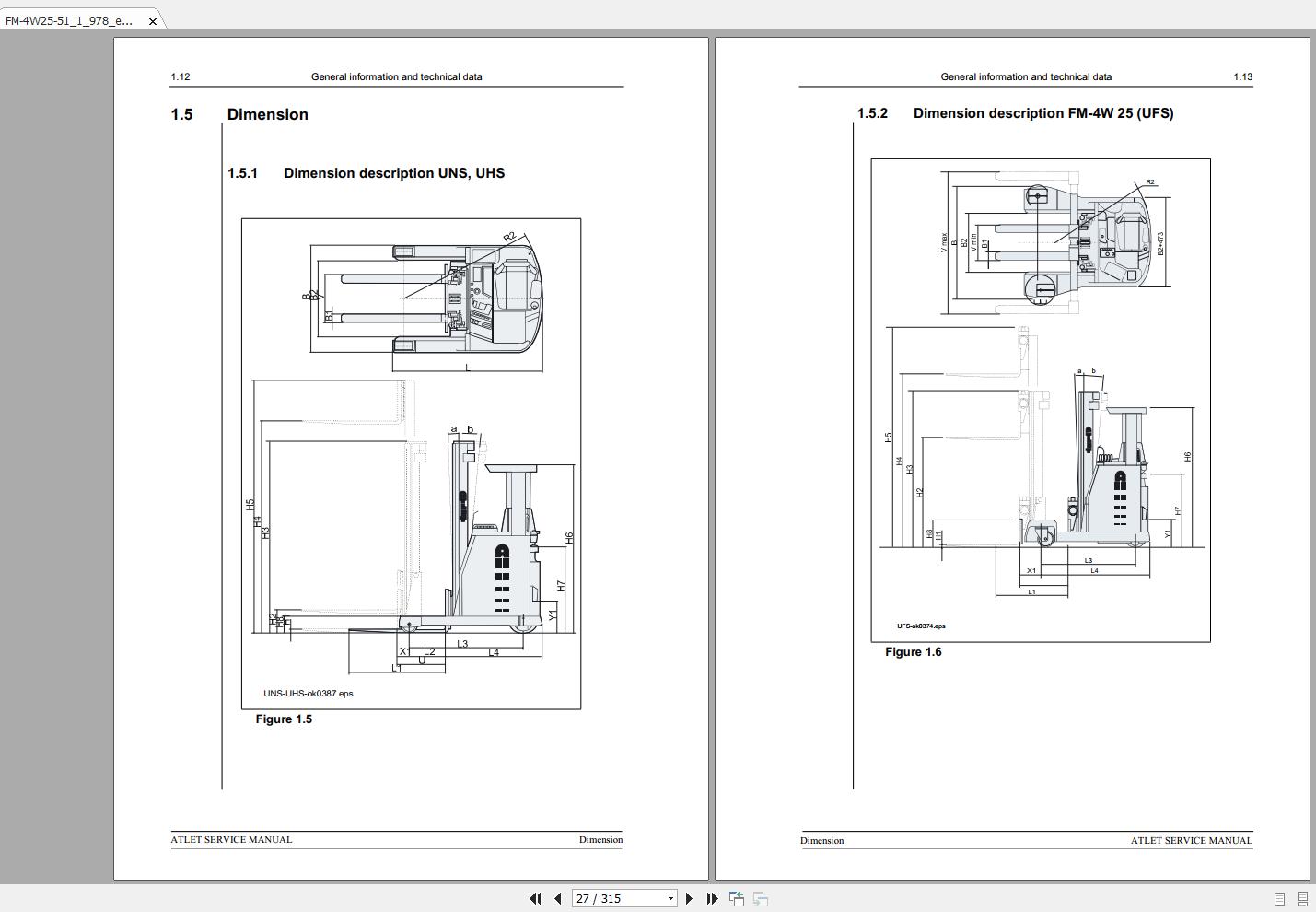Click the 'UFS-ok0374.eps' label
Image resolution: width=1316 pixels, height=912 pixels.
click(x=922, y=626)
